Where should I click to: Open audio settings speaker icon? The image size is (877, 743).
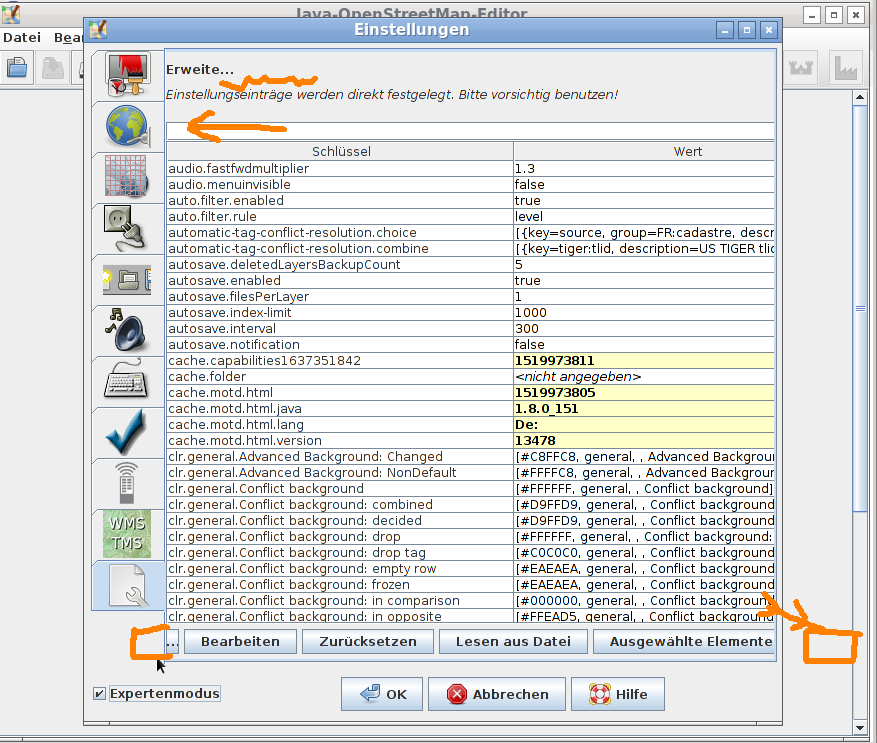[127, 331]
